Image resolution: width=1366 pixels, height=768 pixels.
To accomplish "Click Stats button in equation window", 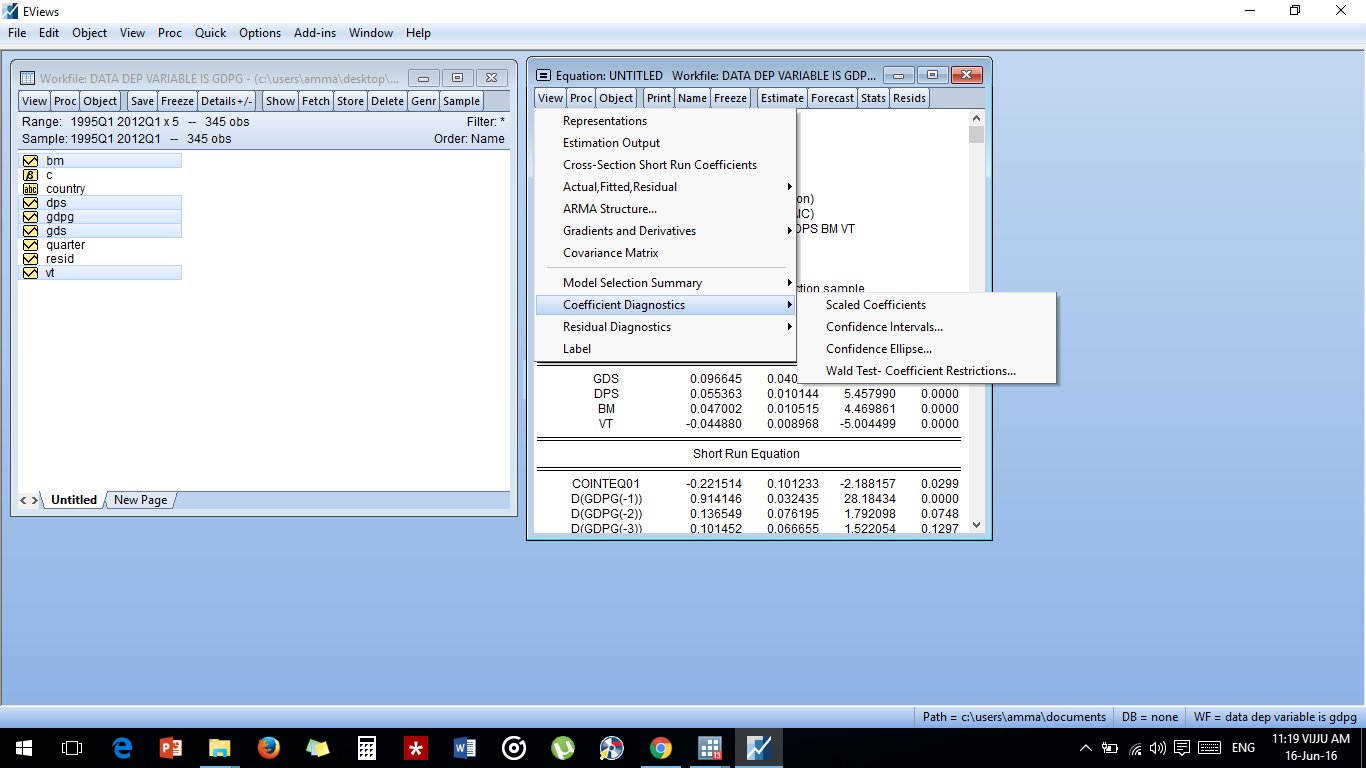I will tap(873, 98).
